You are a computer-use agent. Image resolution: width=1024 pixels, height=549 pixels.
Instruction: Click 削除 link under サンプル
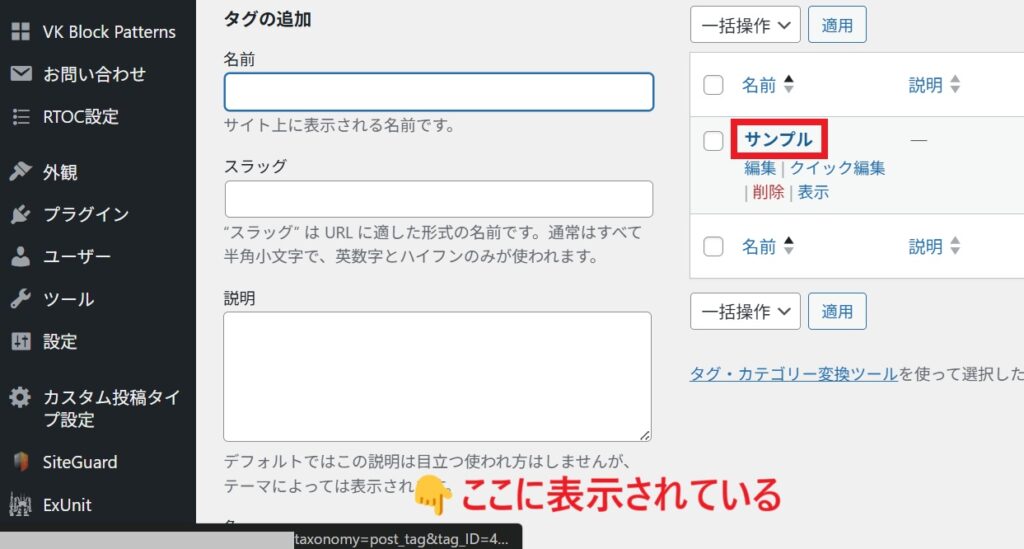pos(768,192)
